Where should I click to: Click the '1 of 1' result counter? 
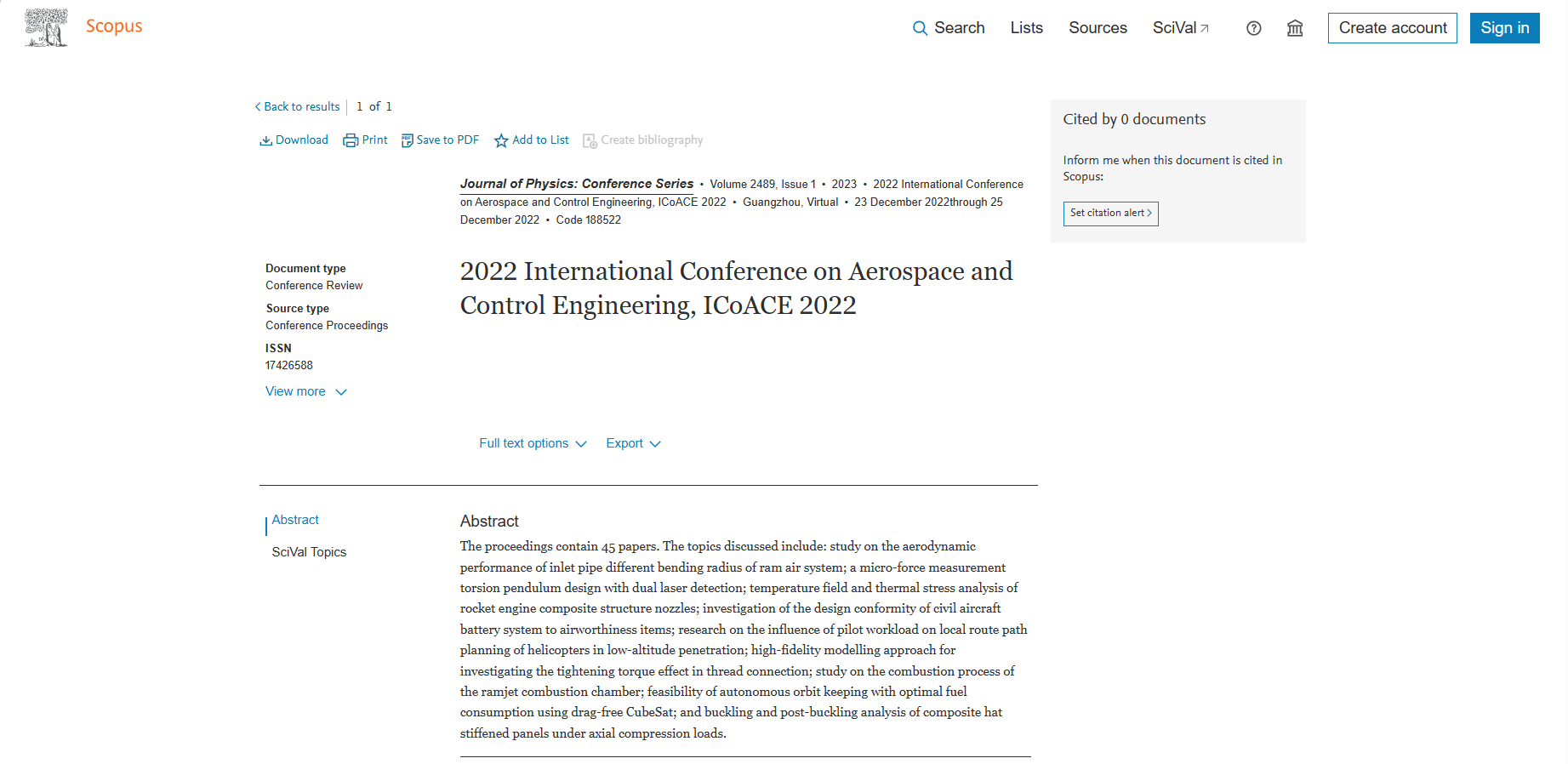[x=374, y=106]
